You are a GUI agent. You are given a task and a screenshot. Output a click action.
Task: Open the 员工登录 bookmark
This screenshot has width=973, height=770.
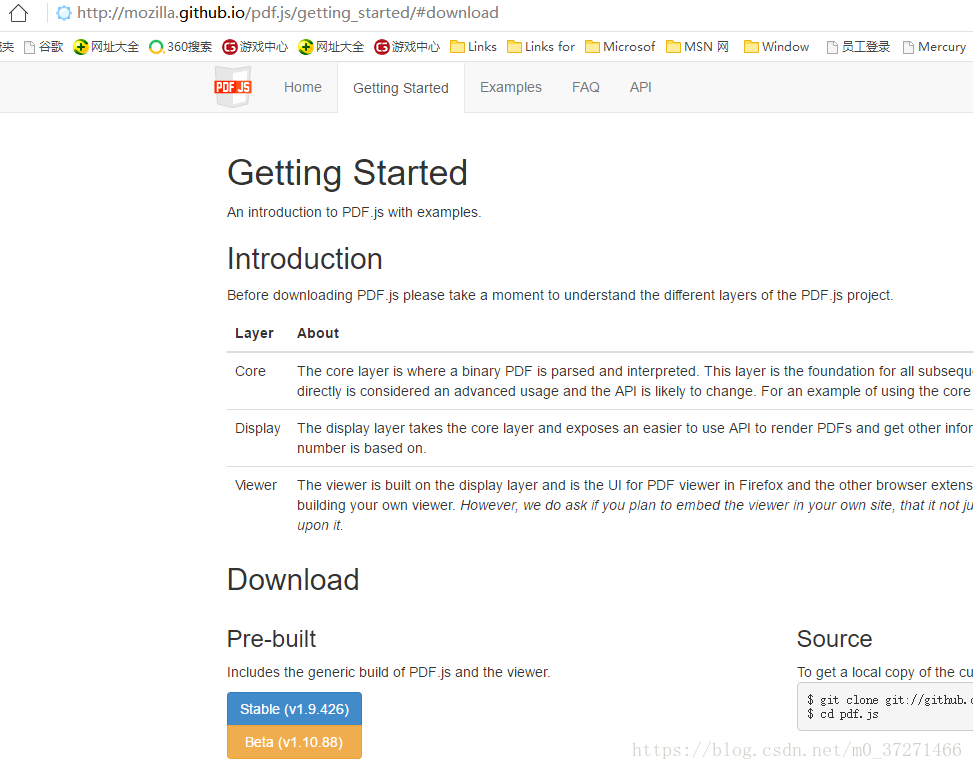[858, 47]
